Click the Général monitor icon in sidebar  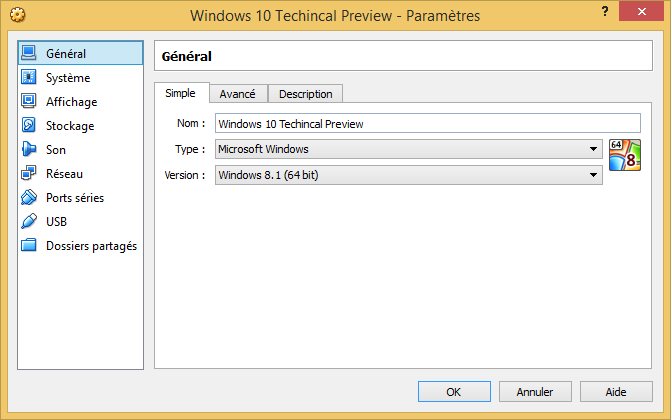(29, 53)
